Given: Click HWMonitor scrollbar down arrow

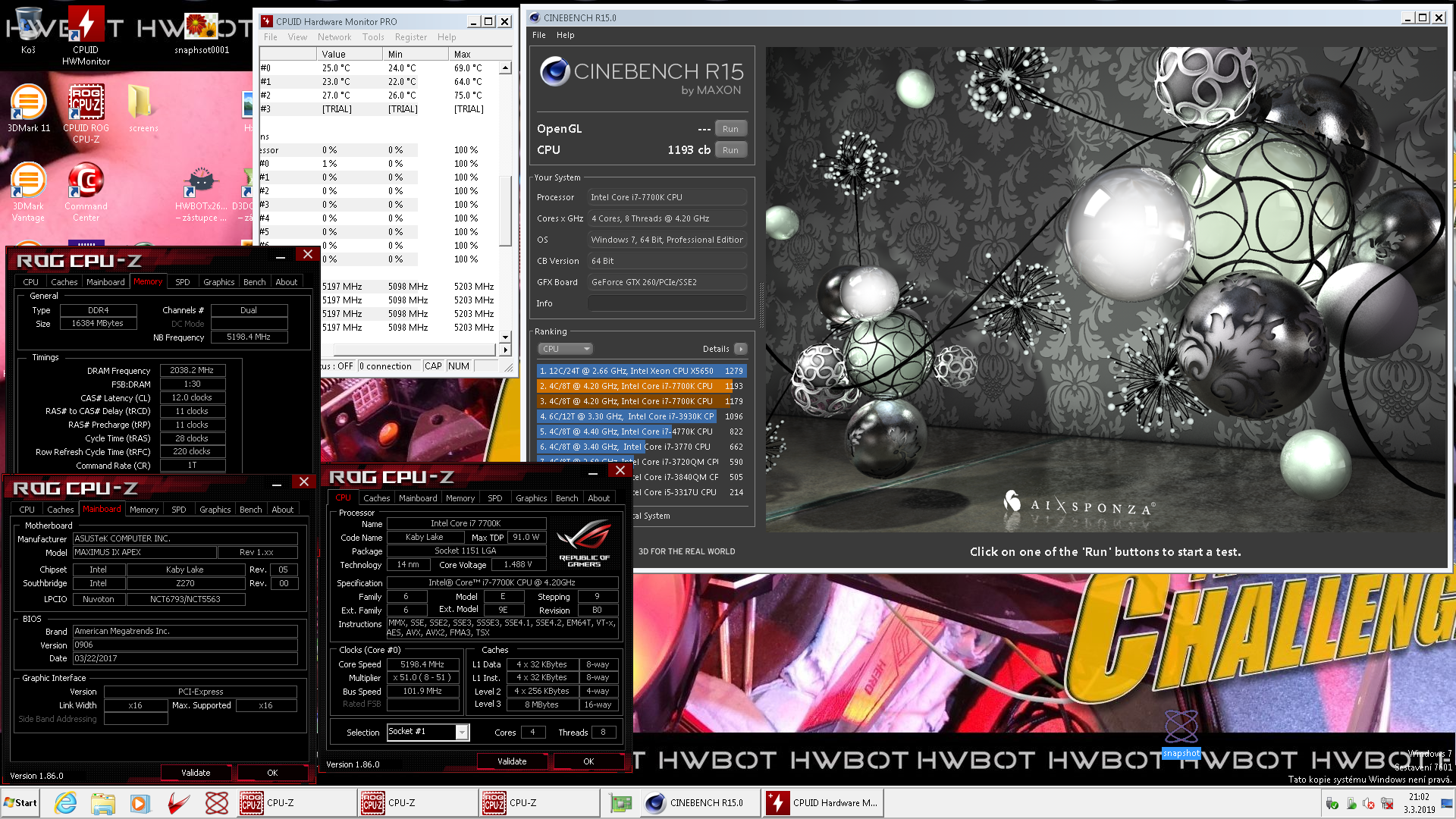Looking at the screenshot, I should tap(506, 337).
